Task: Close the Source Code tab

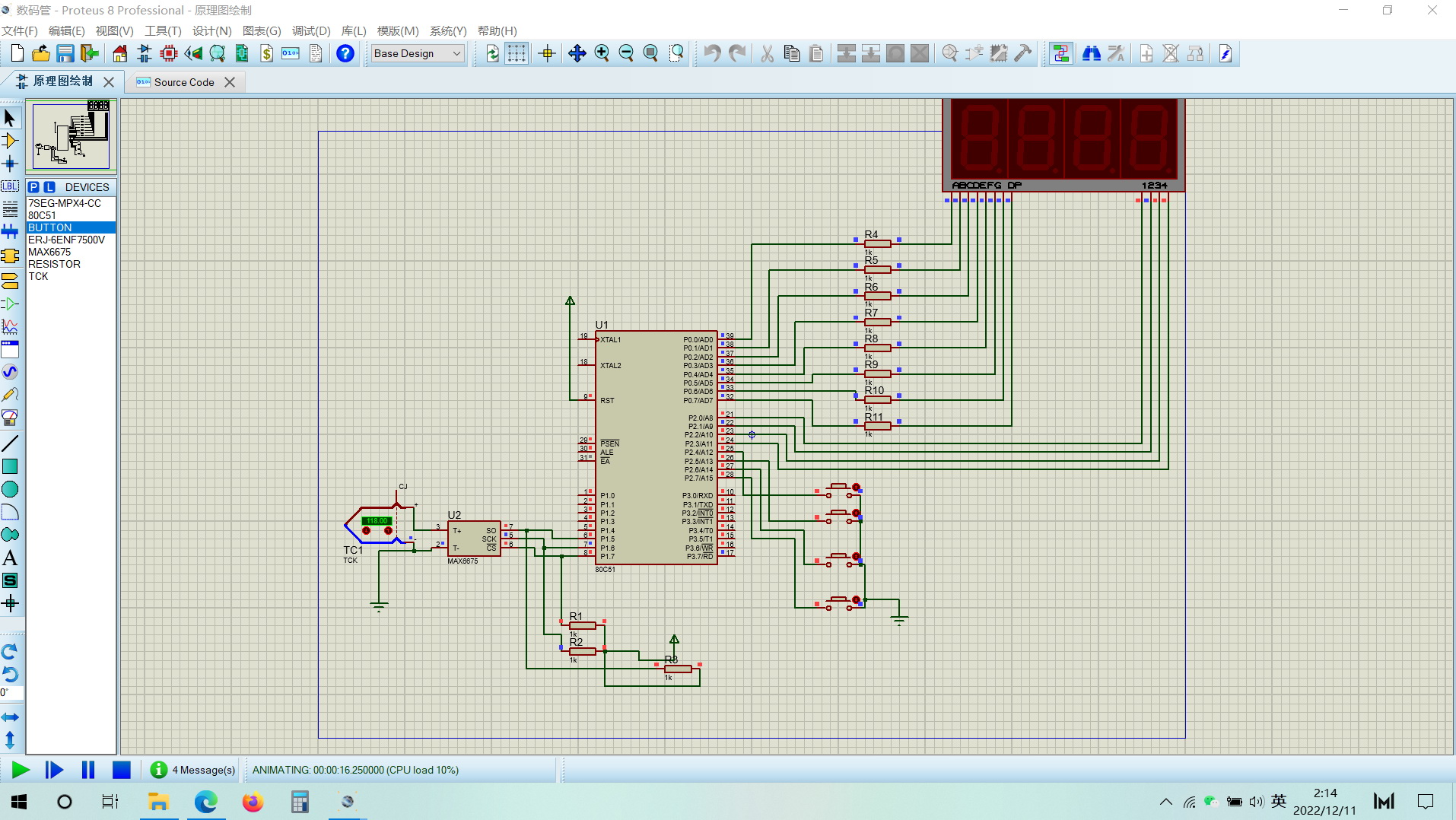Action: click(x=230, y=82)
